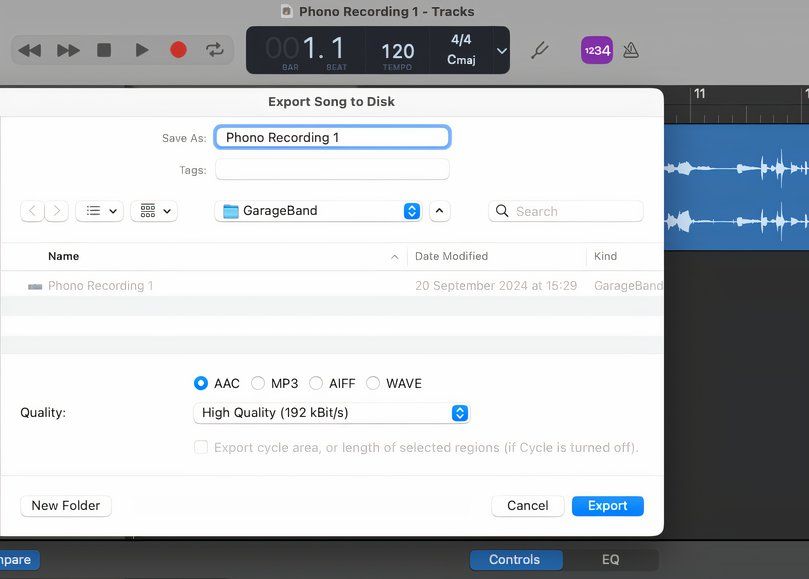Create a New Folder in the save dialog
809x579 pixels.
pyautogui.click(x=65, y=505)
